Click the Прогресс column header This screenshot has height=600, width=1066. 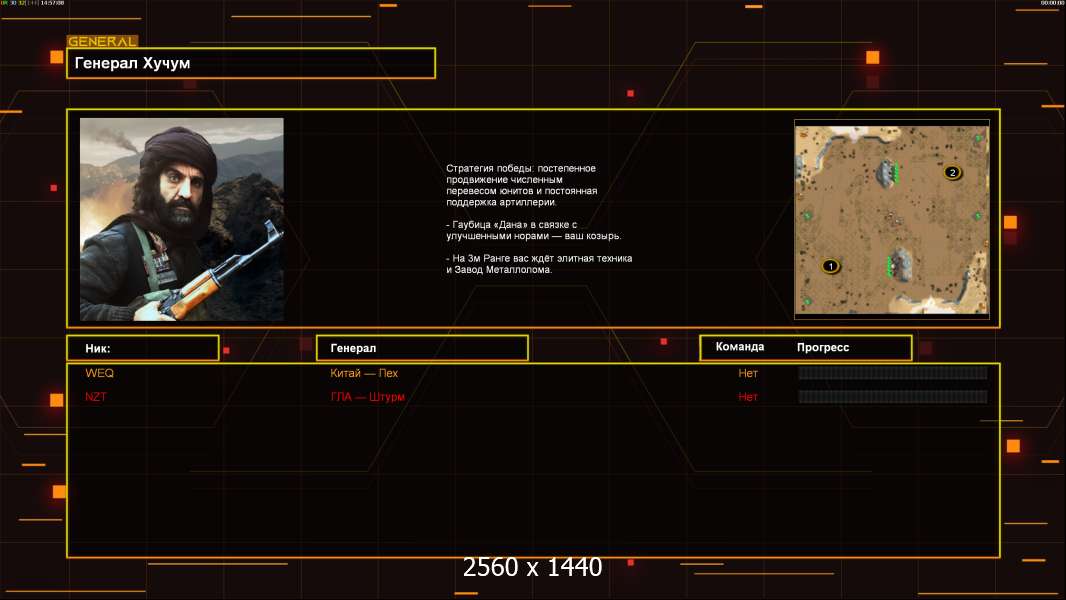(x=823, y=347)
